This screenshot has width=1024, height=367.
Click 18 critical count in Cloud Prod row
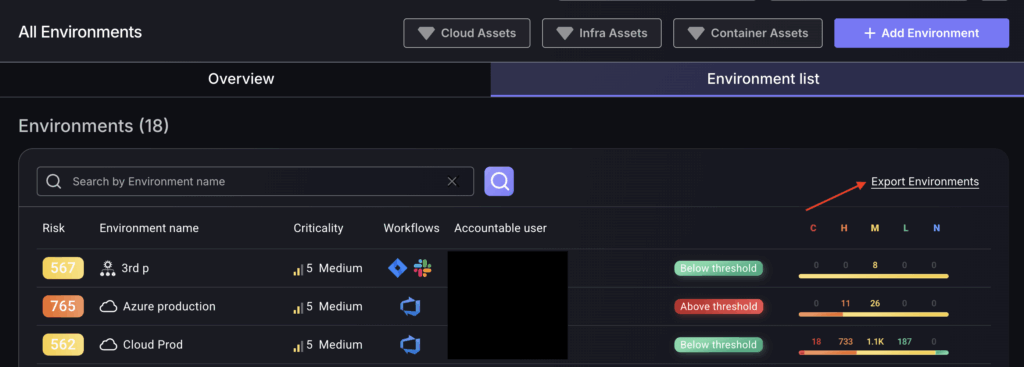click(816, 342)
